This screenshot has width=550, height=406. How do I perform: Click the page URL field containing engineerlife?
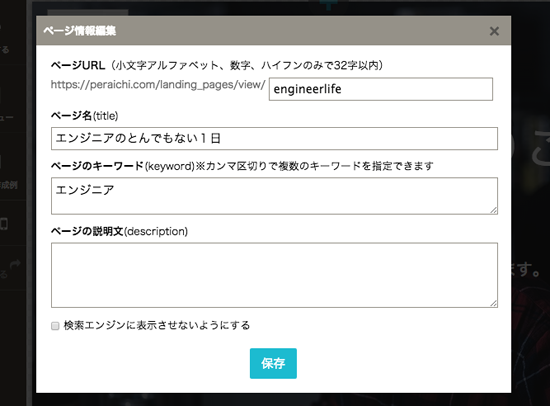[381, 89]
